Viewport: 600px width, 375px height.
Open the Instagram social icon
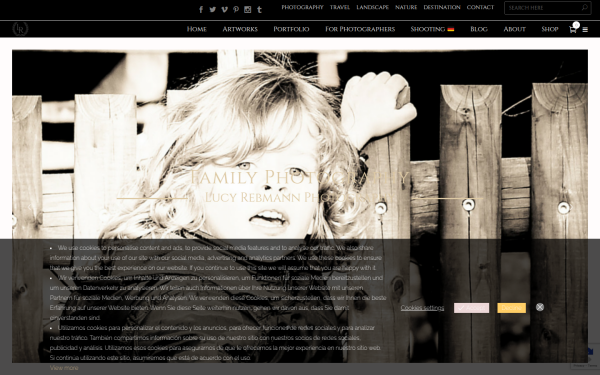click(248, 9)
